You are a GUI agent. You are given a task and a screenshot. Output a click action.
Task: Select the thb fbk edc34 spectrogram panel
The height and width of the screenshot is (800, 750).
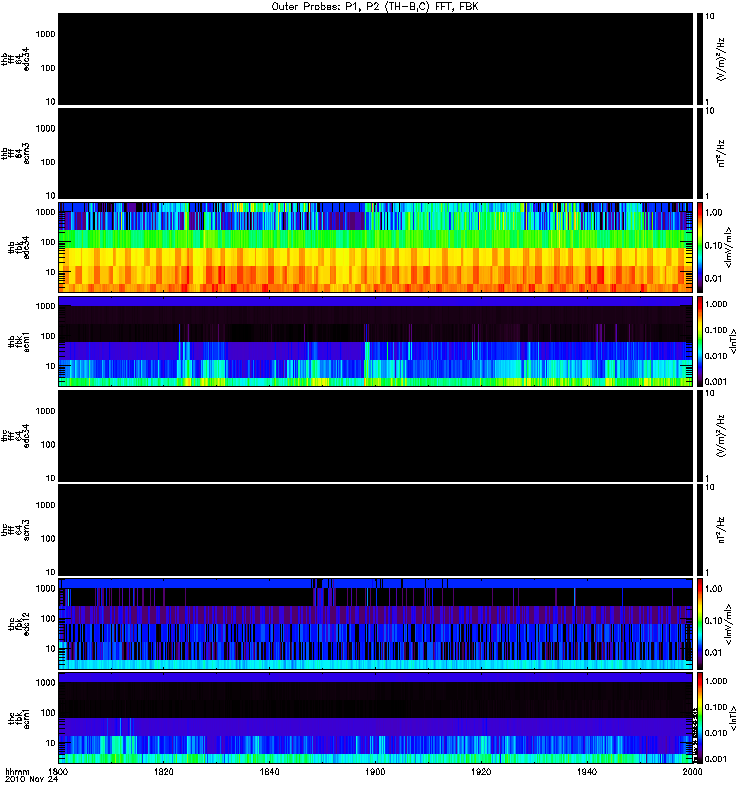click(x=376, y=247)
